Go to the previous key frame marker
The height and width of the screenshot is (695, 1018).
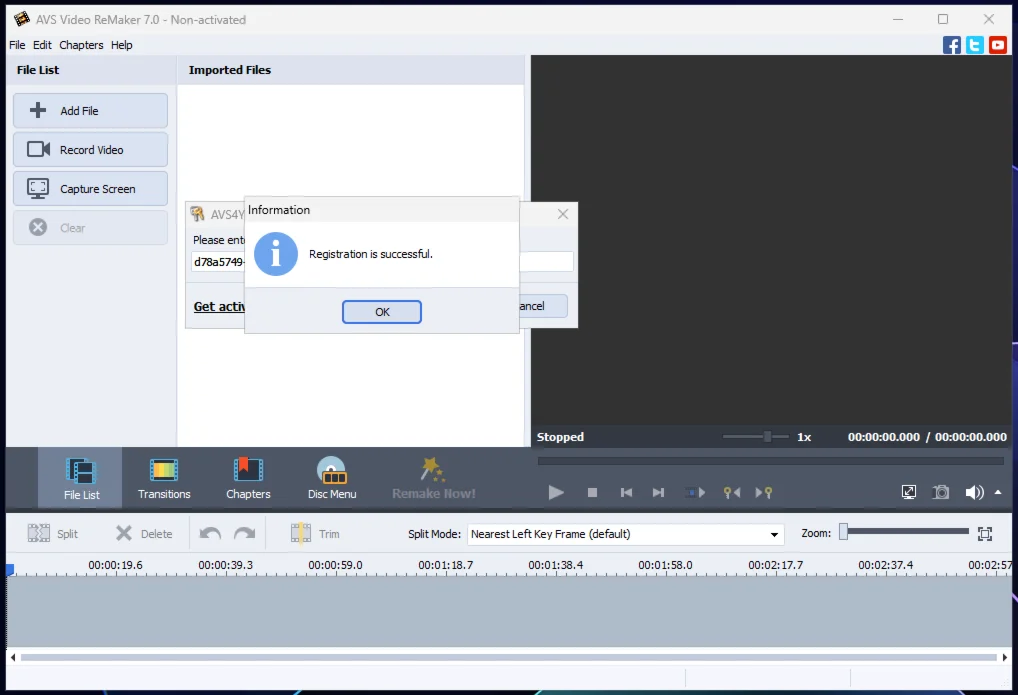[x=732, y=492]
